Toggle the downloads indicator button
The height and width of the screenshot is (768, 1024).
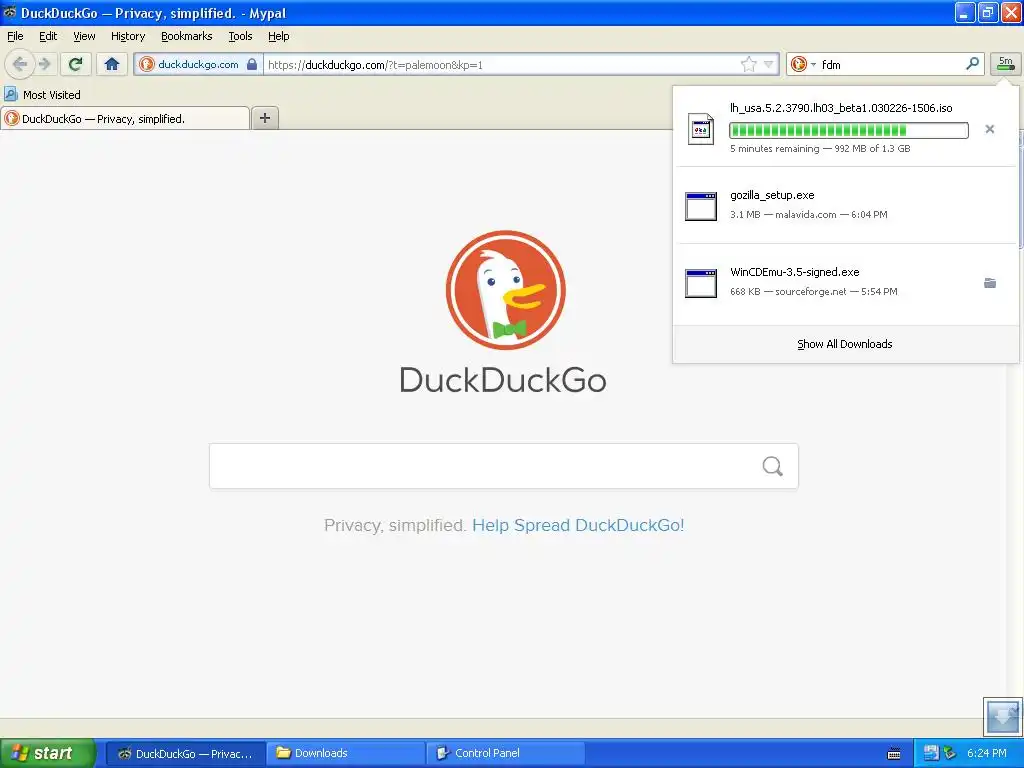(x=1006, y=64)
